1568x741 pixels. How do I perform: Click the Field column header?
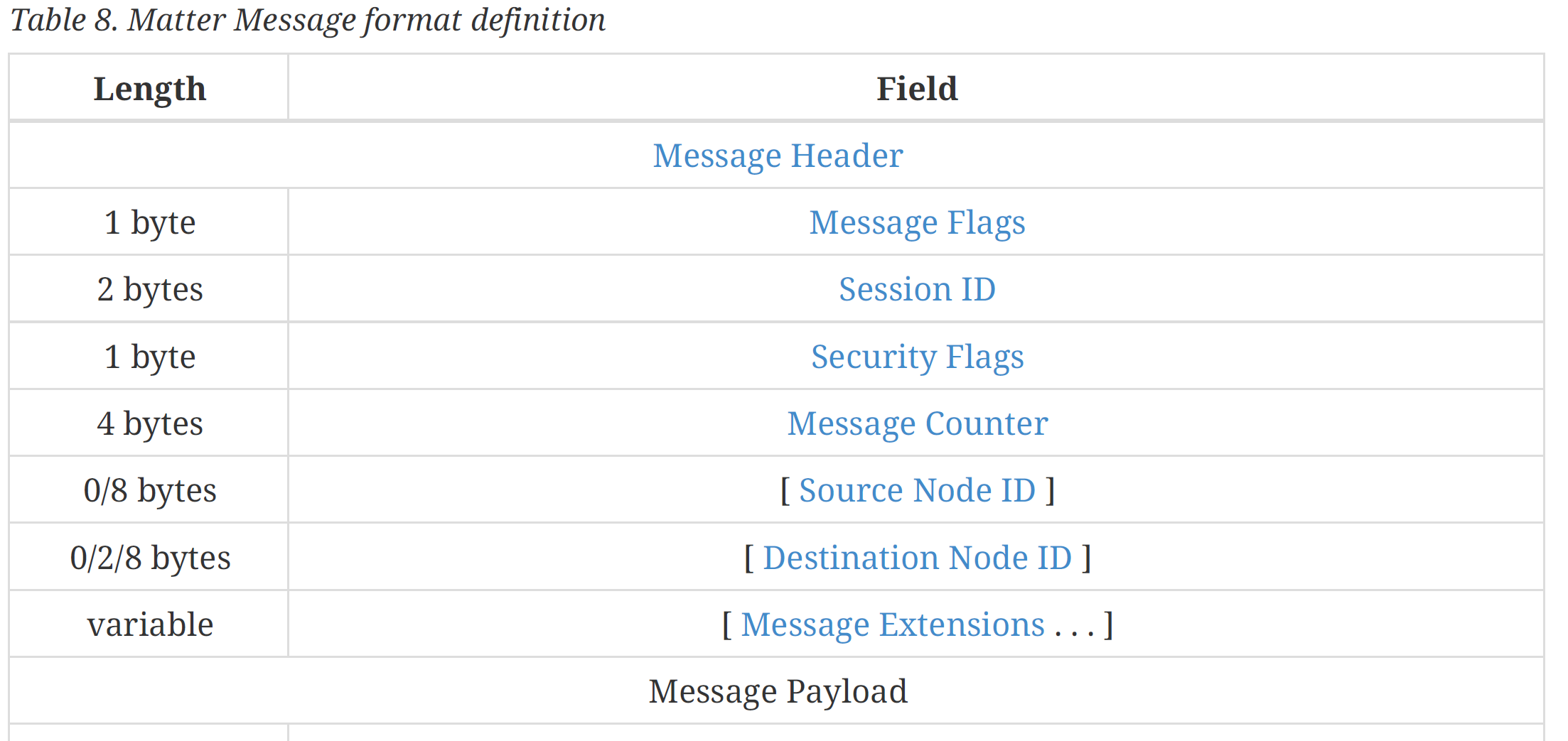click(x=917, y=89)
